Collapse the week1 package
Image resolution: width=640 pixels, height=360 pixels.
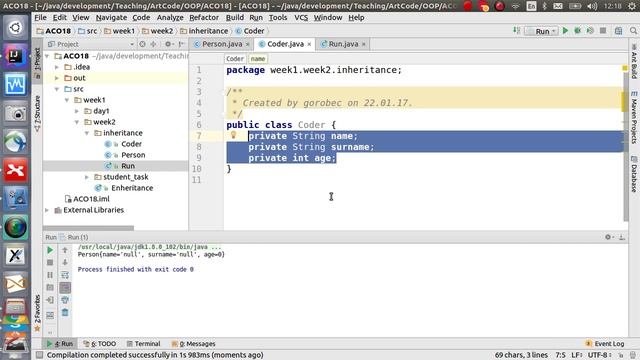coord(67,100)
